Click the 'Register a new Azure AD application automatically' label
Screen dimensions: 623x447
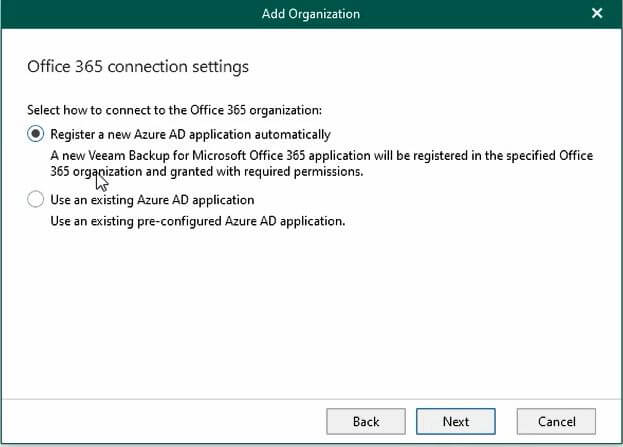(x=190, y=134)
